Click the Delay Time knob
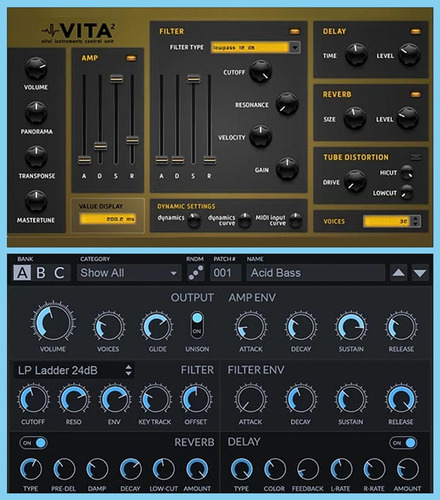Viewport: 440px width, 500px height. (x=356, y=54)
